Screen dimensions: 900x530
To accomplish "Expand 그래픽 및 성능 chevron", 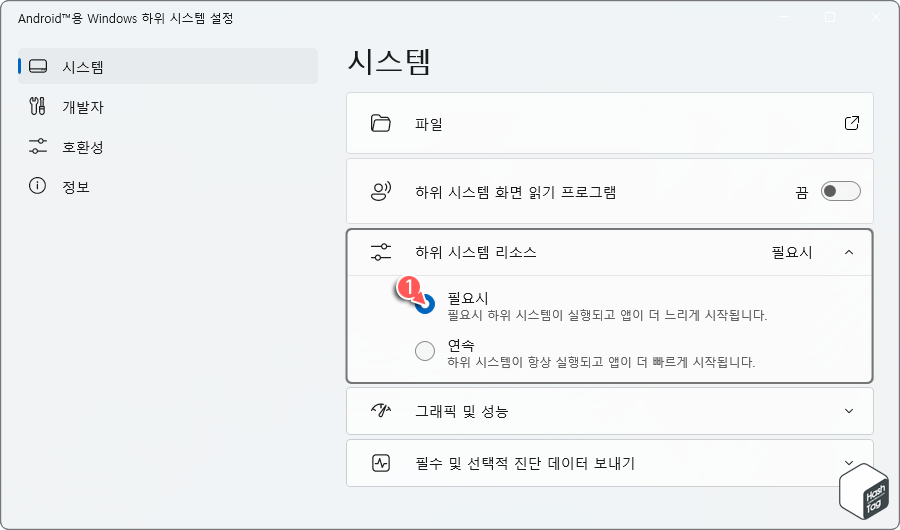I will (849, 411).
